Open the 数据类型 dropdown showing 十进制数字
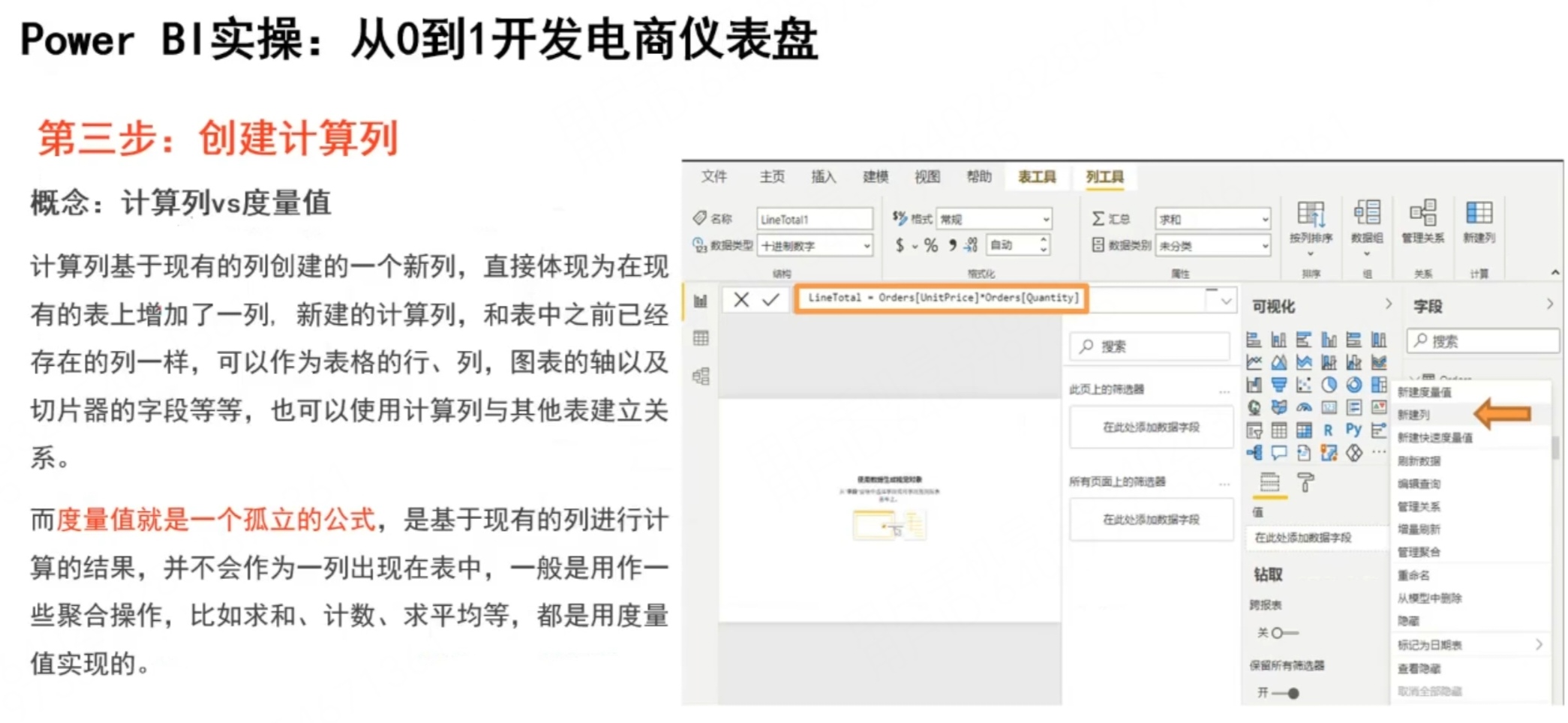Image resolution: width=1568 pixels, height=723 pixels. click(815, 245)
